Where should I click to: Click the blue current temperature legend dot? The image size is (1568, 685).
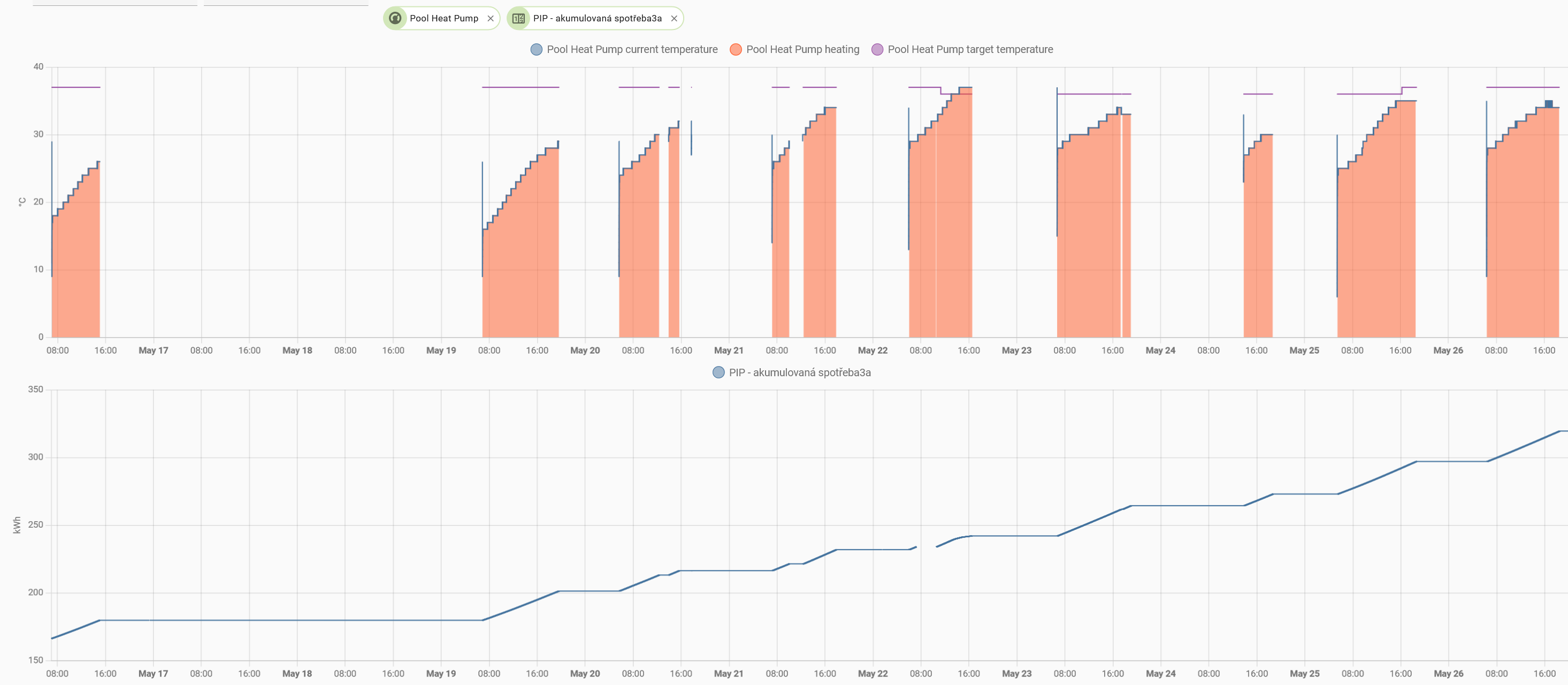[536, 49]
